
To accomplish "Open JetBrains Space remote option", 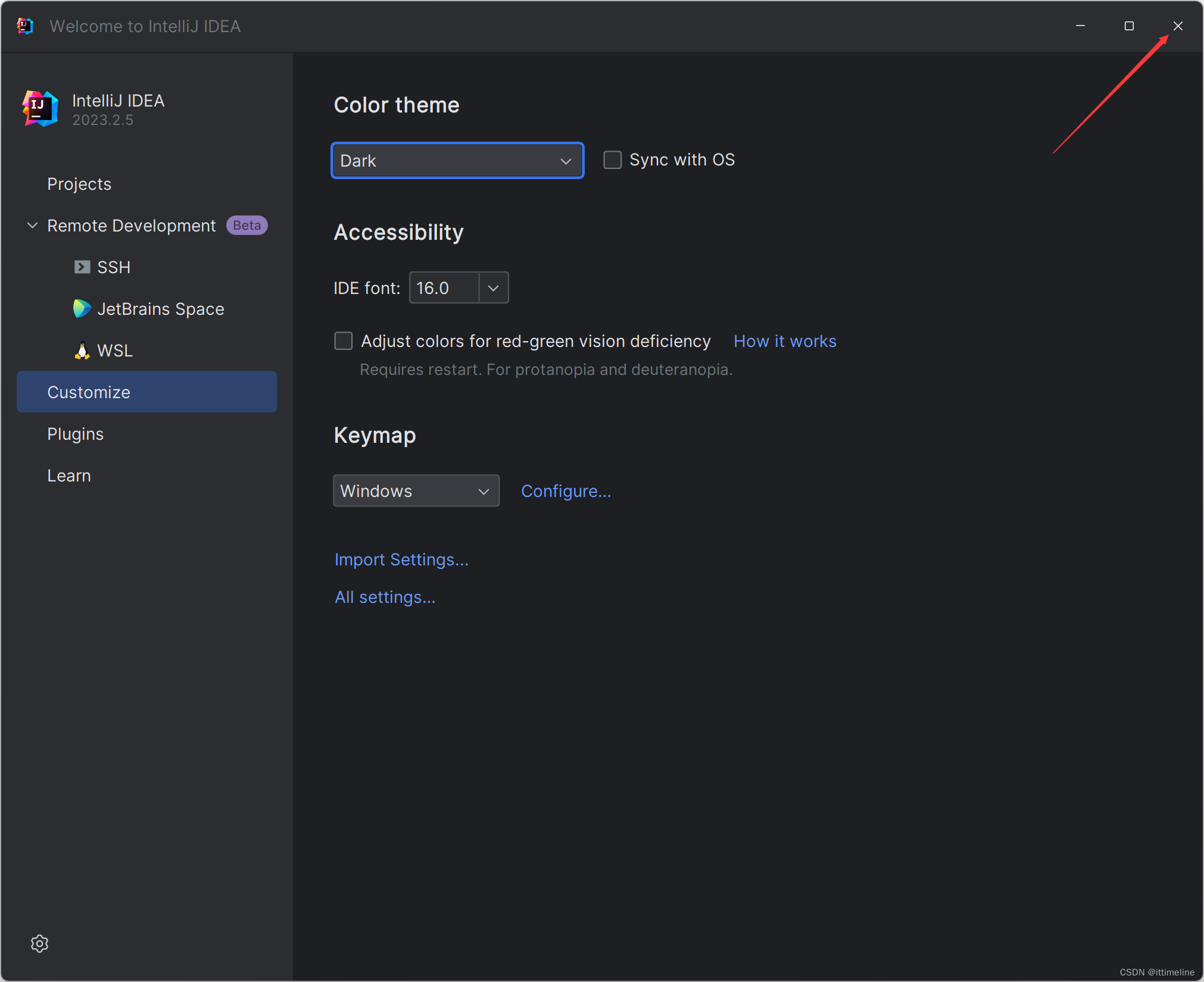I will click(x=149, y=309).
